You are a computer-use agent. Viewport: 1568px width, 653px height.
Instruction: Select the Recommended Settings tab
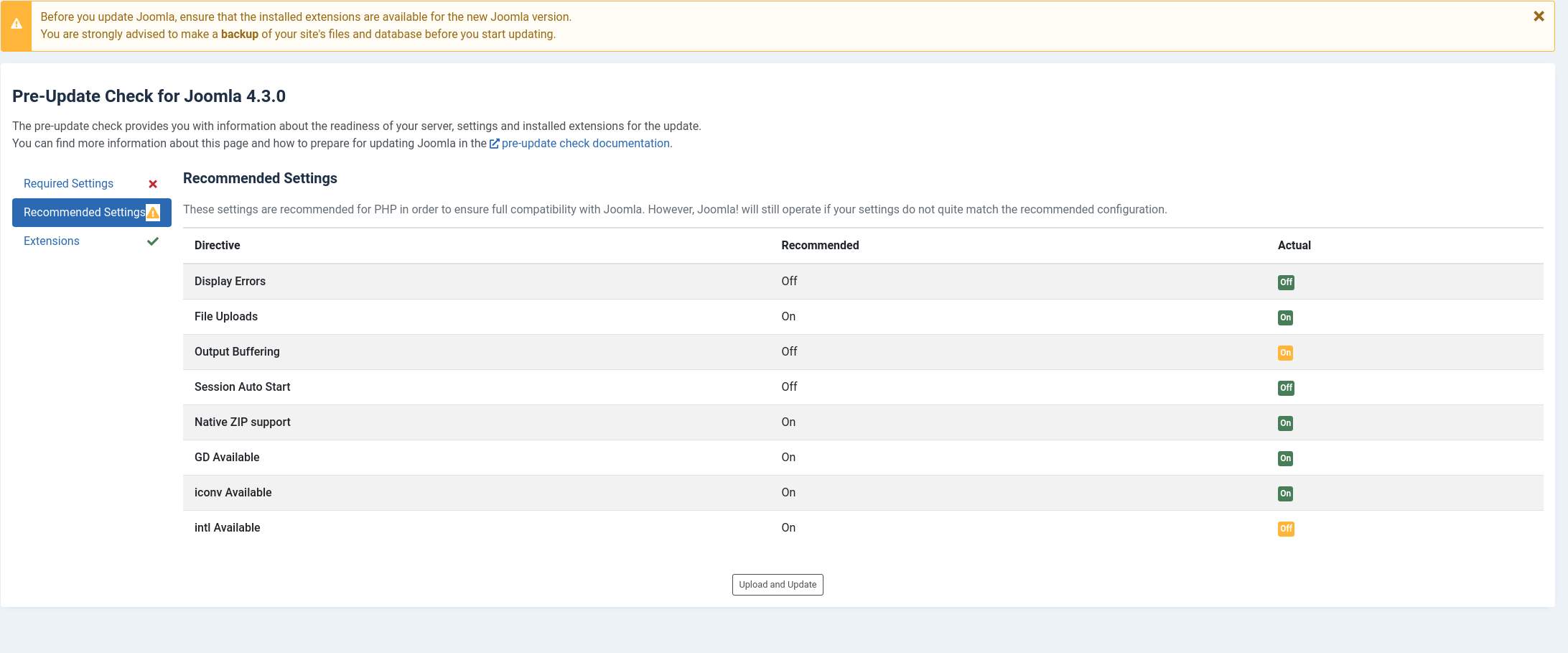(x=84, y=213)
